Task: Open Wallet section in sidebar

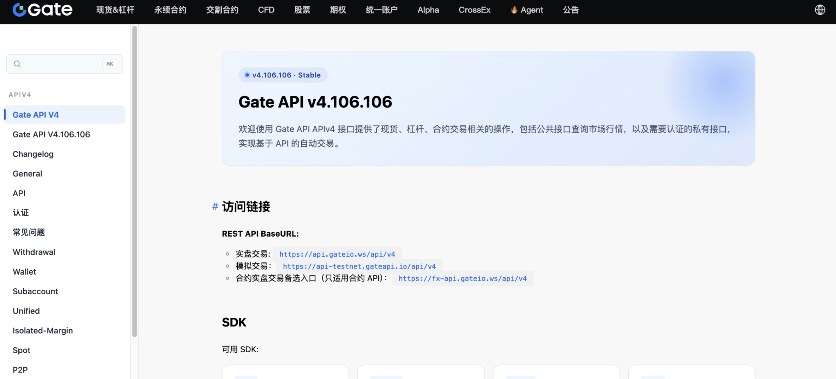Action: pyautogui.click(x=25, y=272)
